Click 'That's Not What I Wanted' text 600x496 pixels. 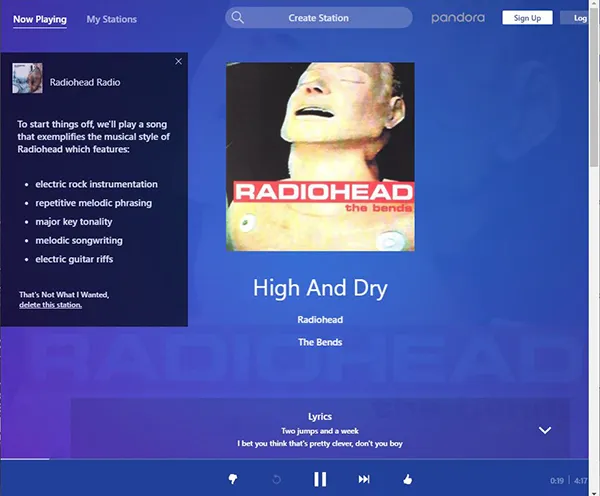pyautogui.click(x=64, y=295)
